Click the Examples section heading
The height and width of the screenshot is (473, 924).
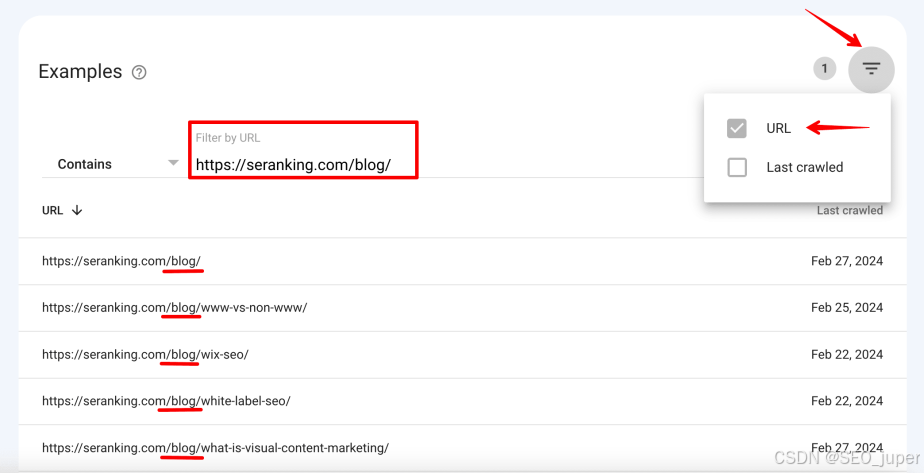(x=80, y=71)
